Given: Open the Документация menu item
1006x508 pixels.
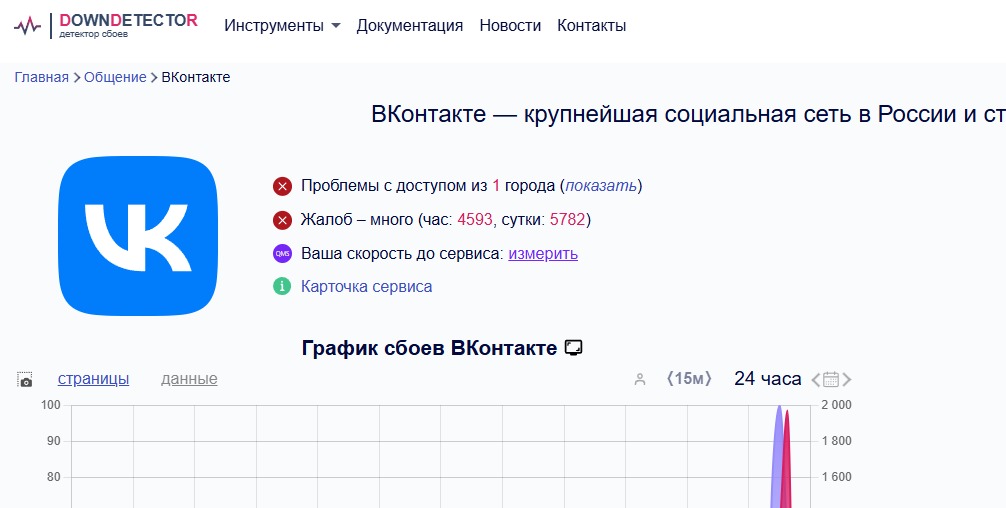Looking at the screenshot, I should (x=410, y=26).
